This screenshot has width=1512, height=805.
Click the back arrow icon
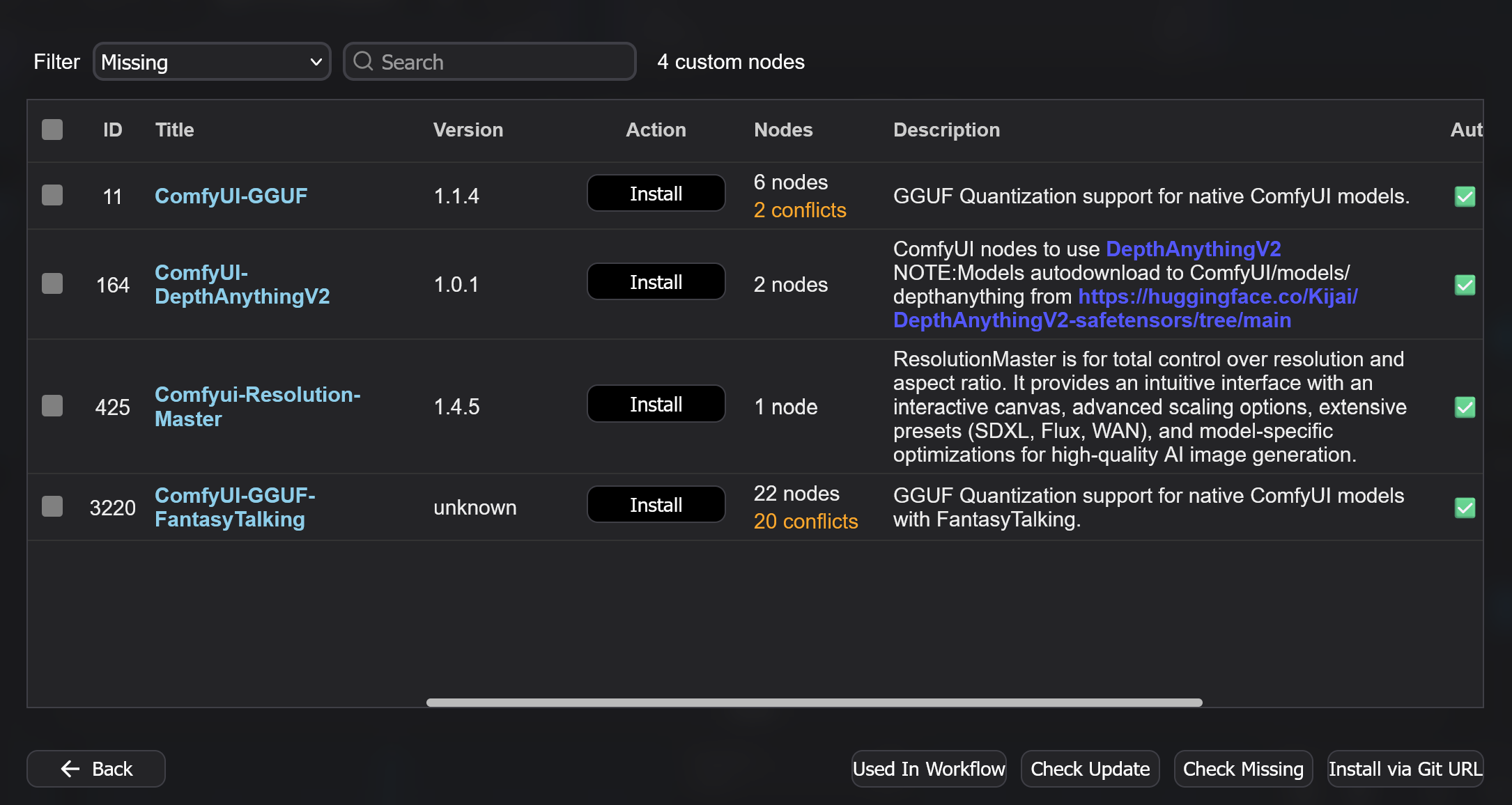click(69, 769)
